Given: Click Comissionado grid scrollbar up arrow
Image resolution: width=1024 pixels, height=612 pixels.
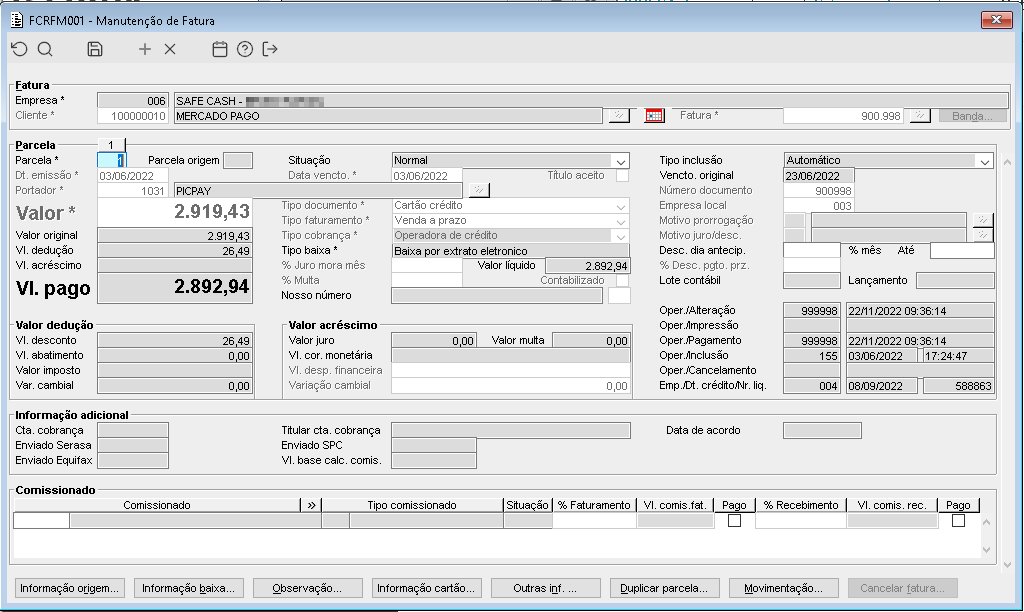Looking at the screenshot, I should pyautogui.click(x=986, y=522).
